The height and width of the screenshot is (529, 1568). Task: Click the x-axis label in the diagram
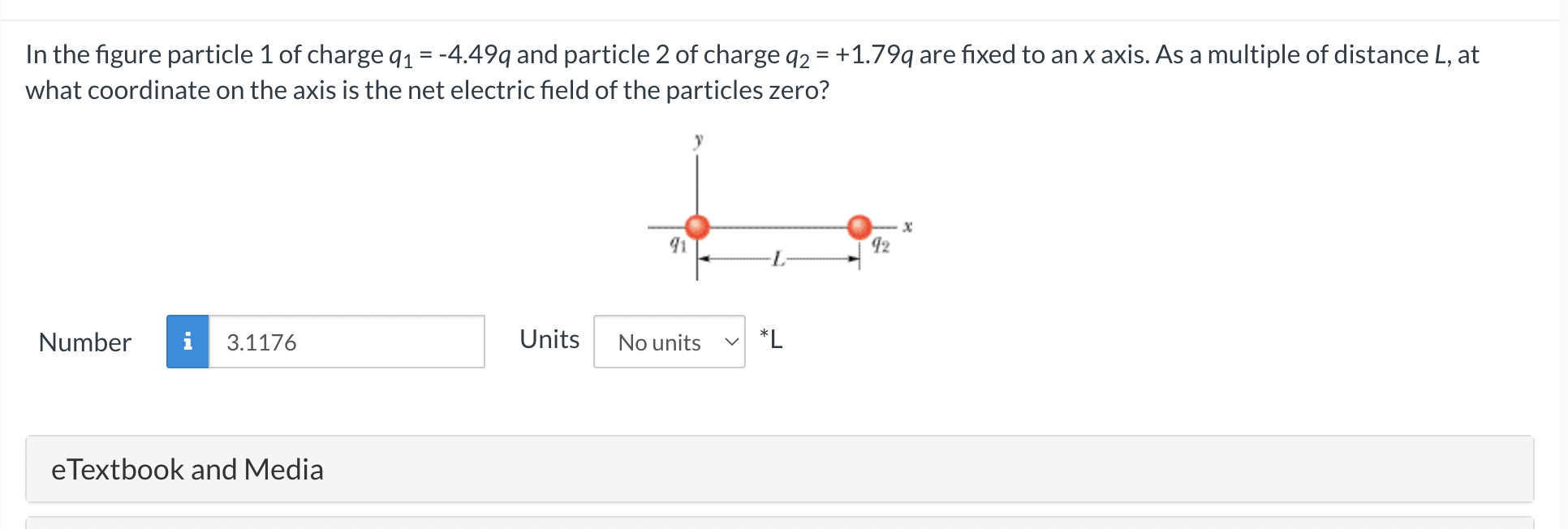click(x=907, y=226)
